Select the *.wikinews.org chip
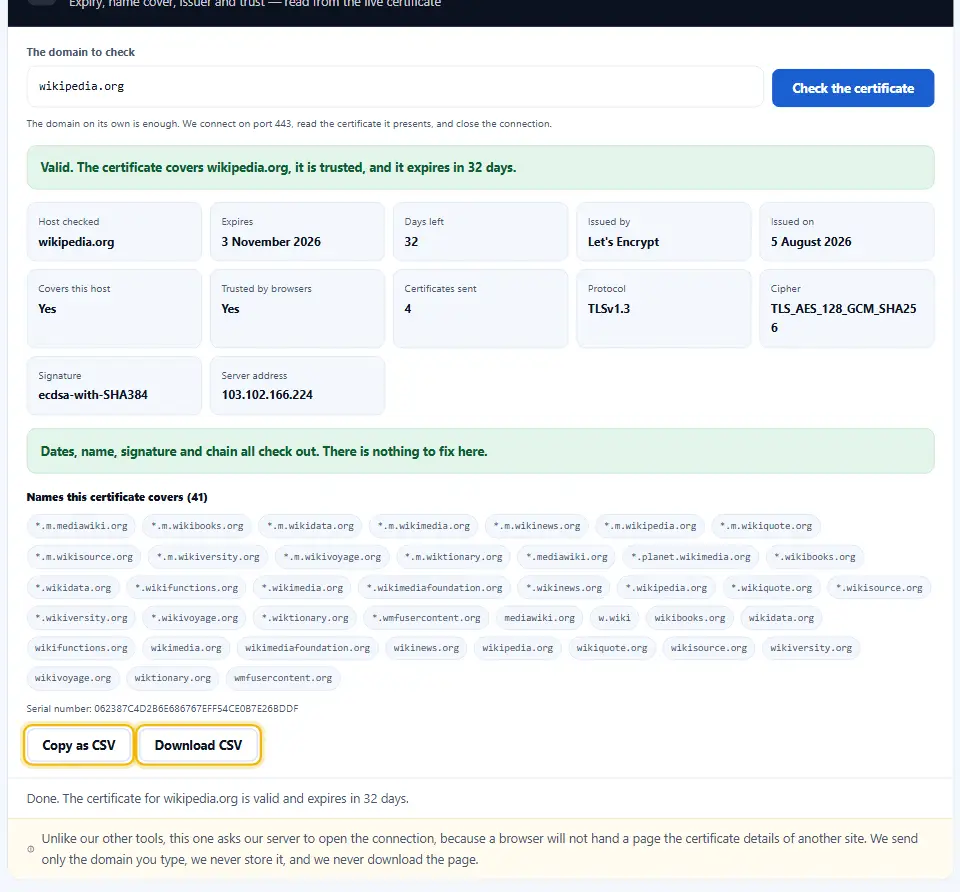The height and width of the screenshot is (892, 960). point(564,588)
